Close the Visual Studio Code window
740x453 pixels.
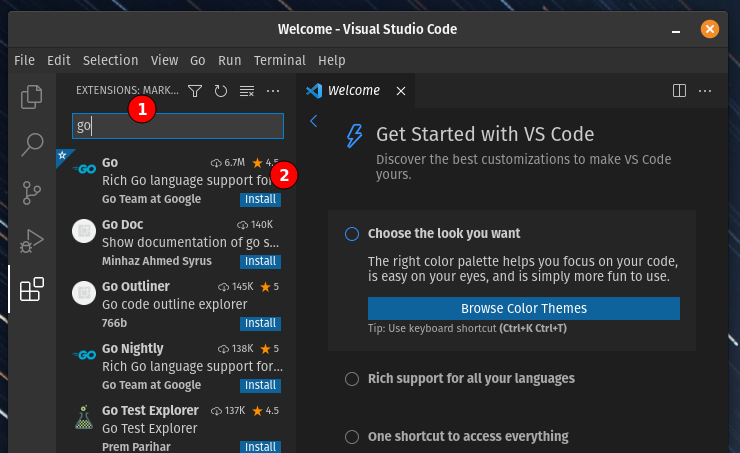pyautogui.click(x=710, y=29)
